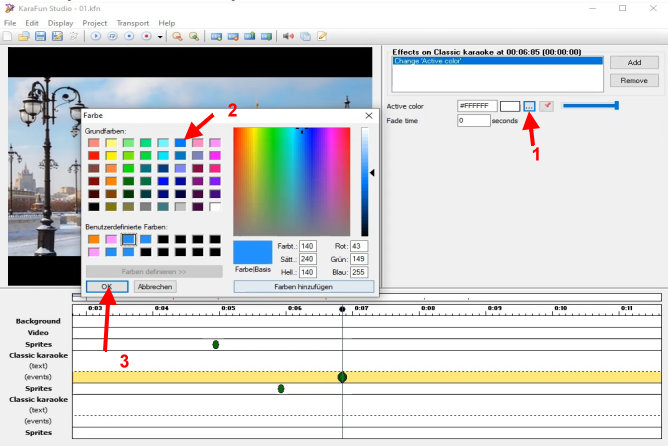Click the eyedropper icon beside Active color
This screenshot has height=446, width=668.
click(547, 105)
